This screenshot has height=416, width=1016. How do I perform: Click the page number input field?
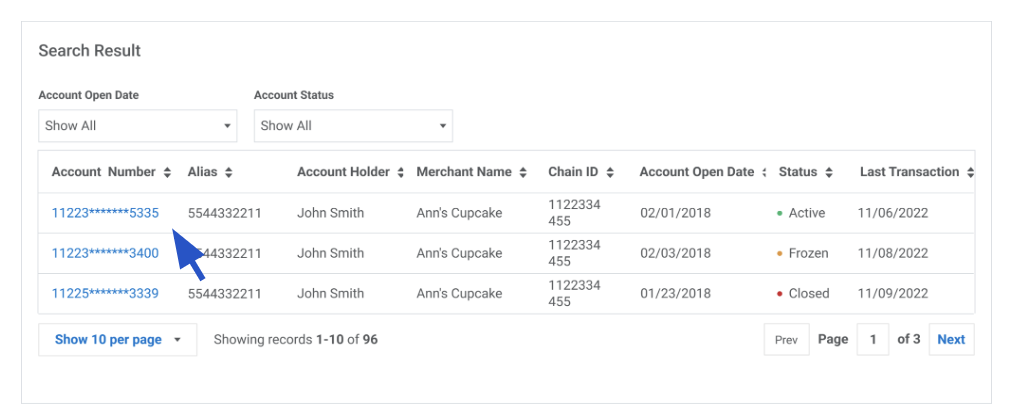pyautogui.click(x=872, y=340)
